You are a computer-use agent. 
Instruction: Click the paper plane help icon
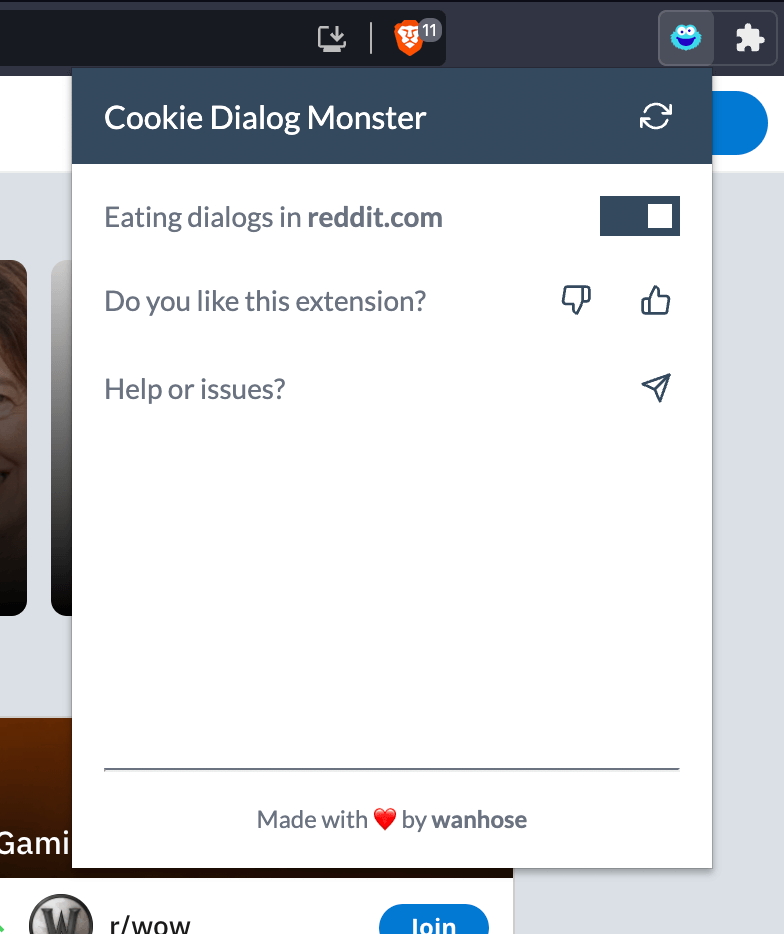pyautogui.click(x=656, y=388)
